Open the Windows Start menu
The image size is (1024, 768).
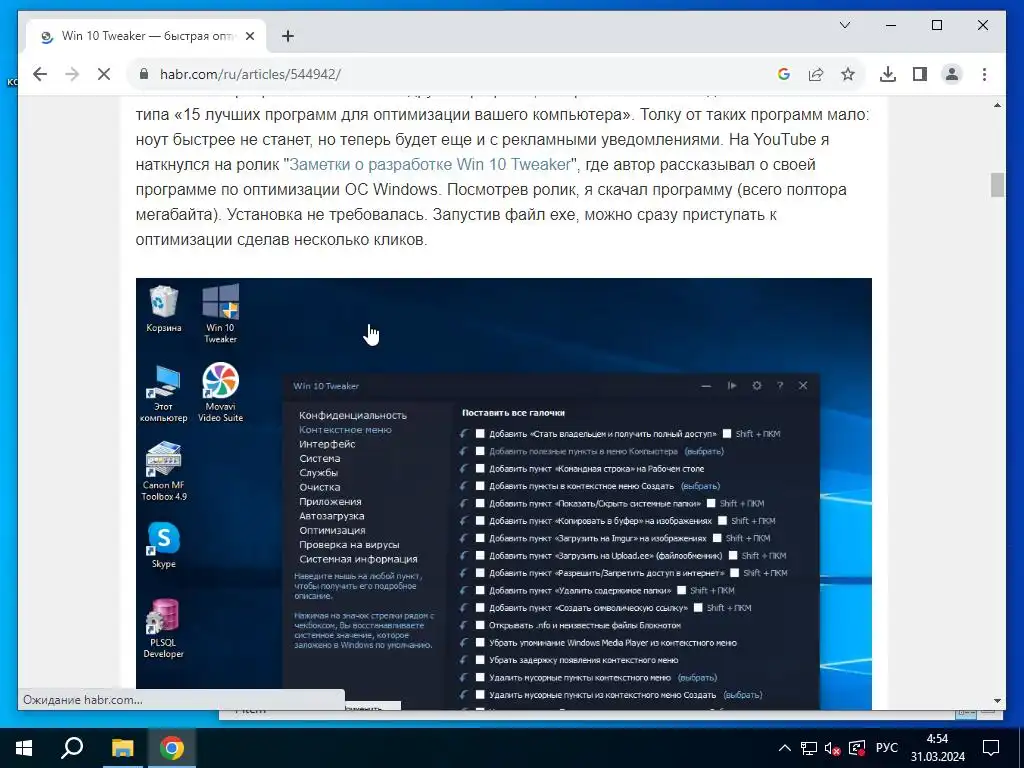click(x=24, y=748)
